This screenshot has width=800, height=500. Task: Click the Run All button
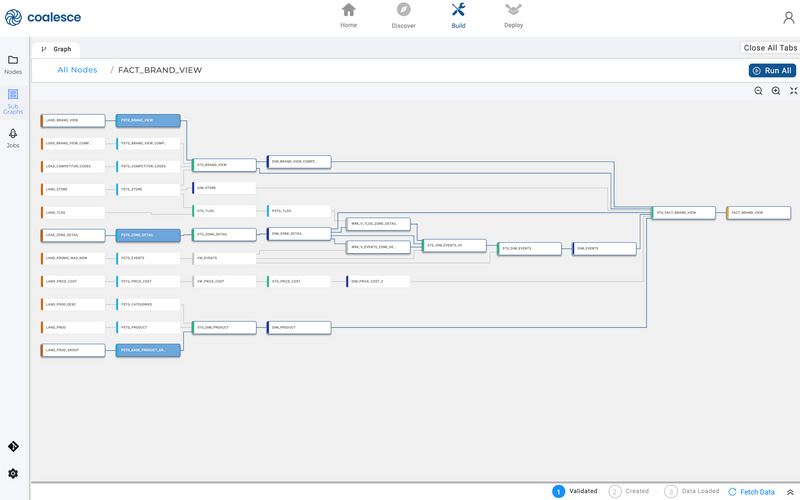coord(772,70)
